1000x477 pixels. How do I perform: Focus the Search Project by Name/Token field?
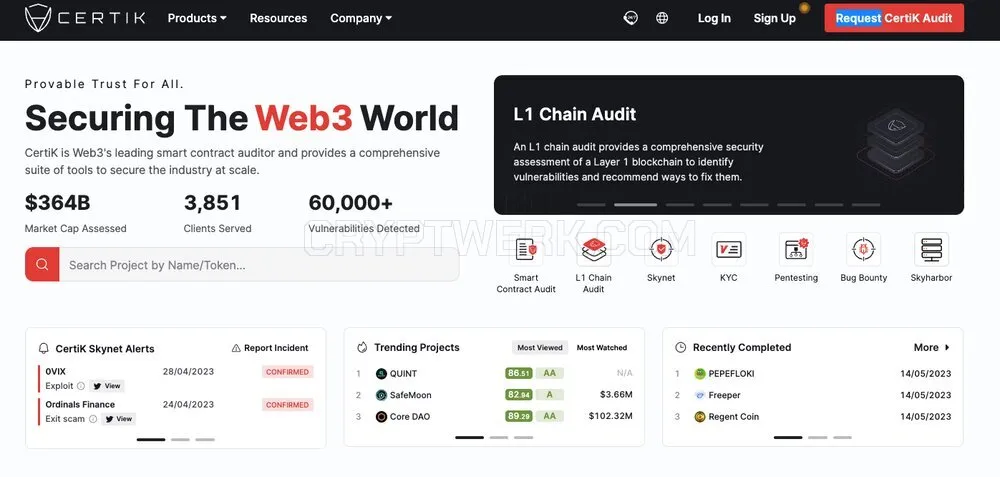pyautogui.click(x=259, y=264)
